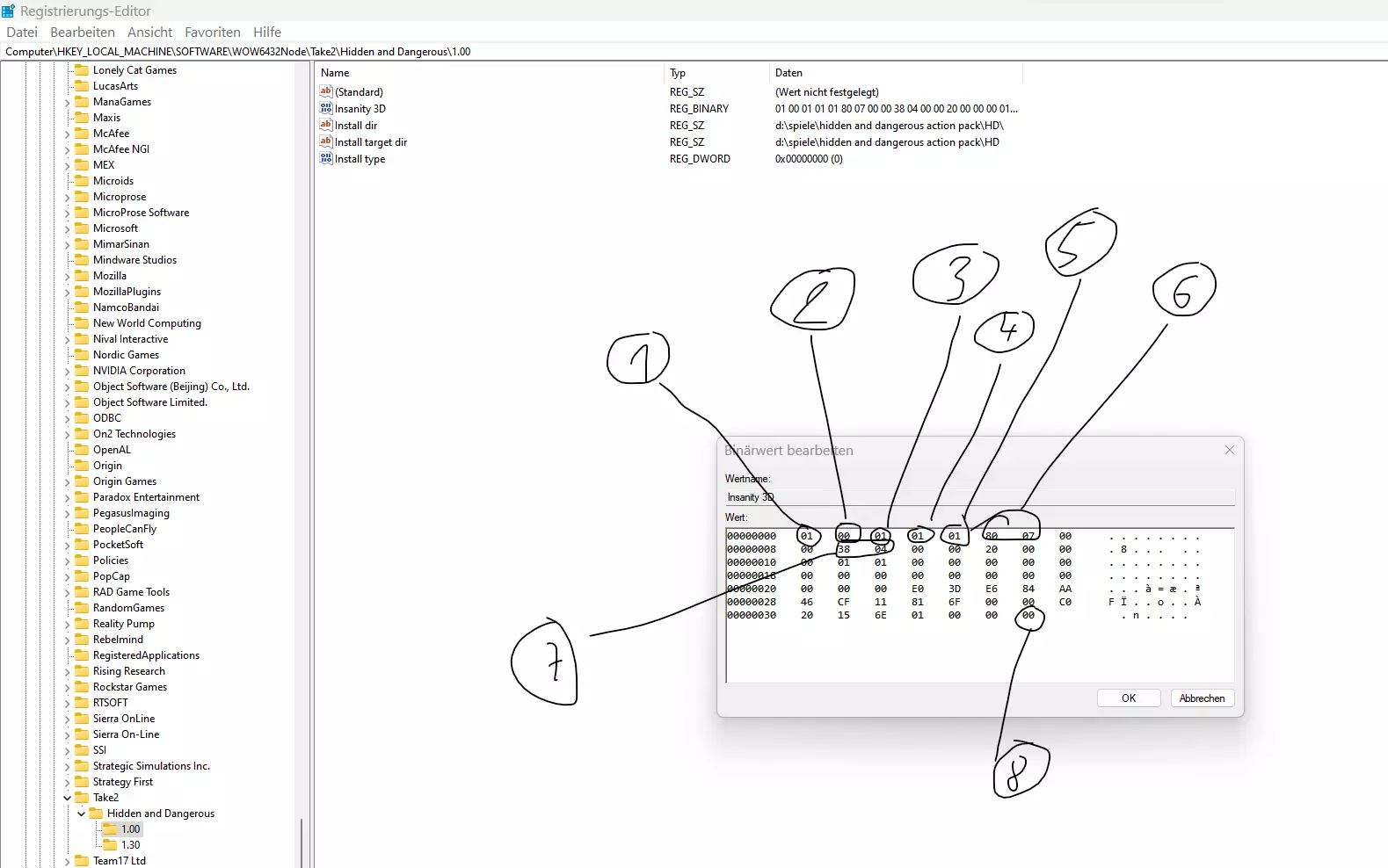Image resolution: width=1388 pixels, height=868 pixels.
Task: Open the Bearbeiten menu
Action: pos(83,32)
